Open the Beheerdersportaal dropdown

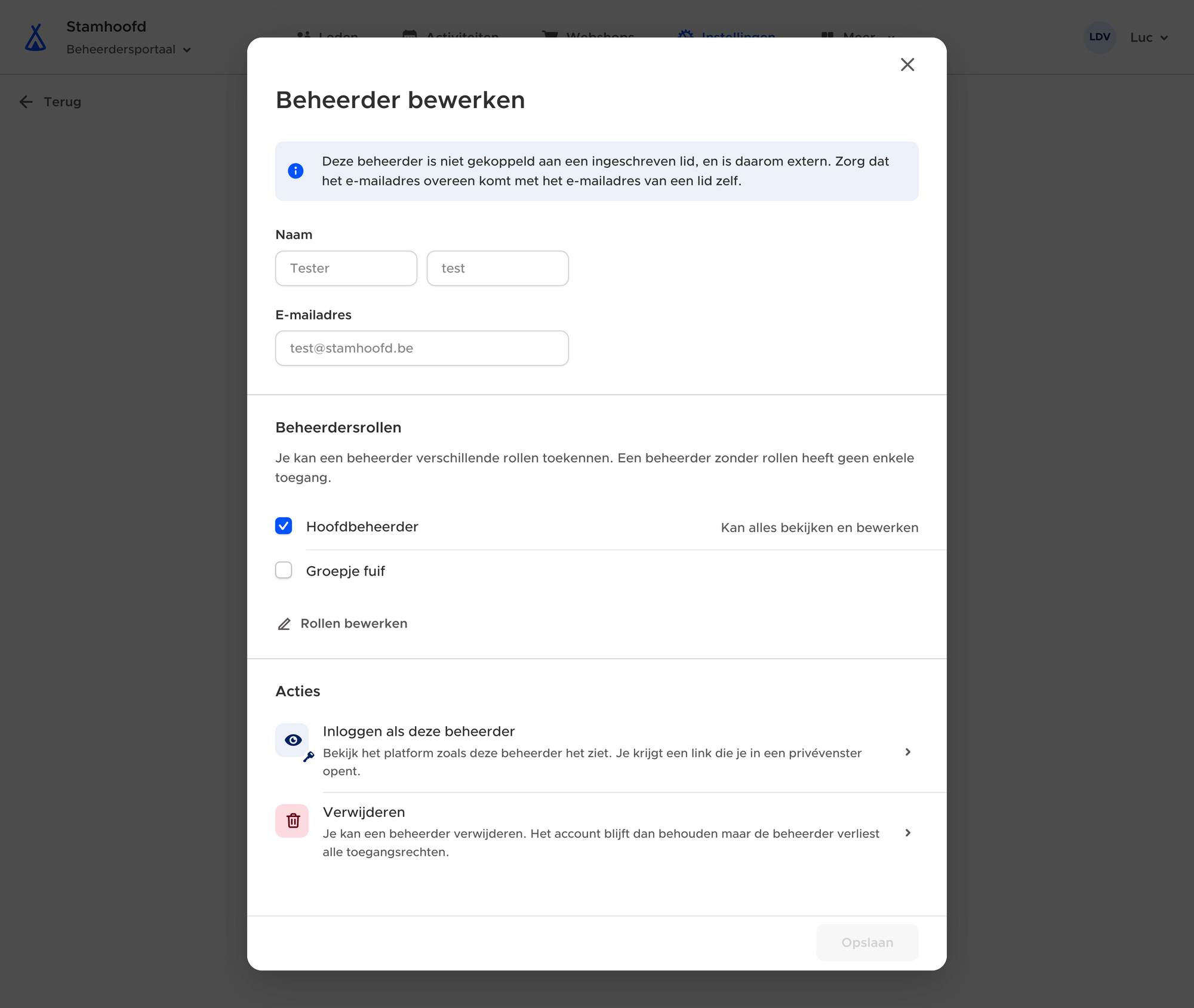(x=128, y=50)
